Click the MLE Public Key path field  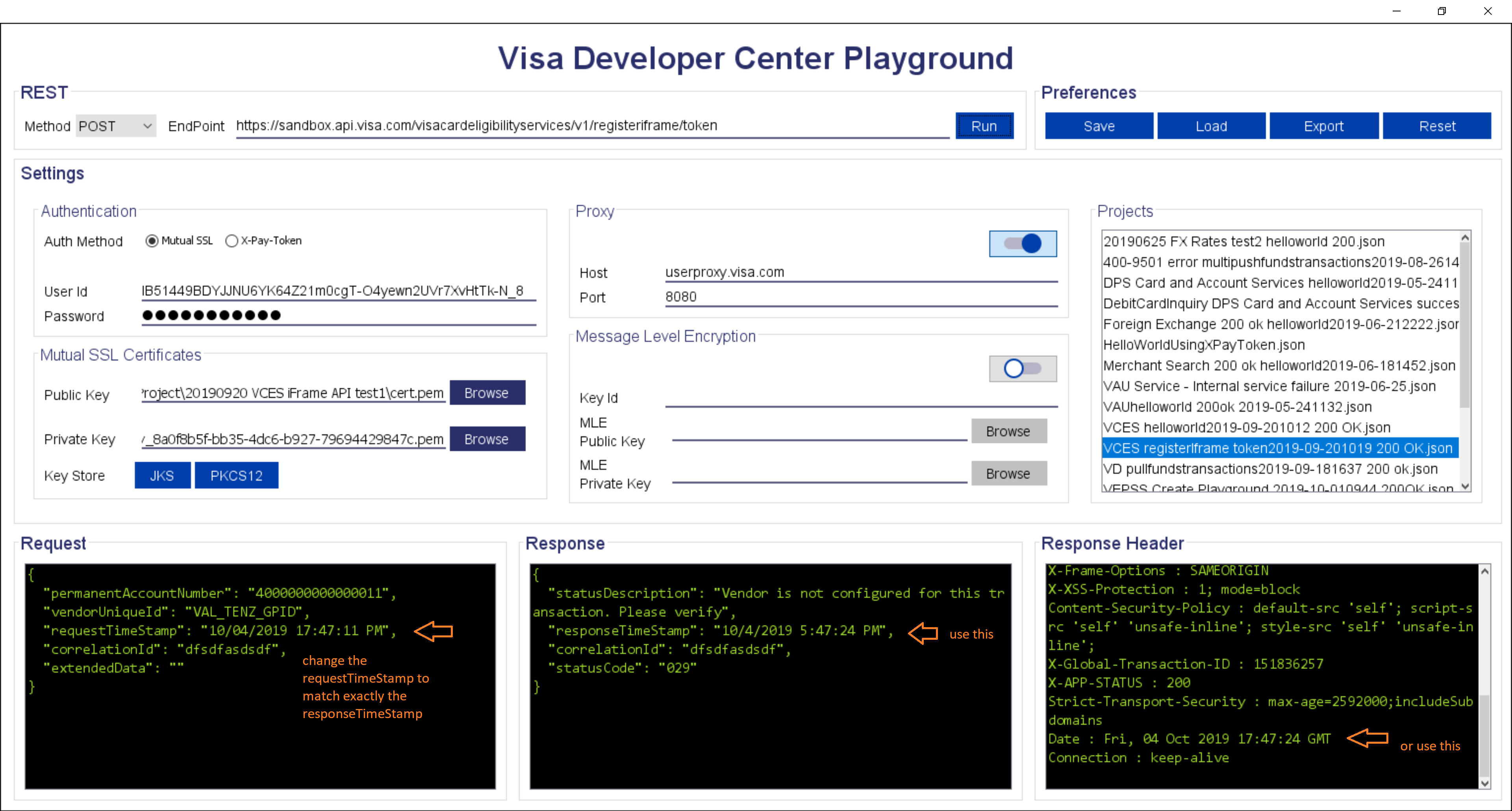[819, 431]
